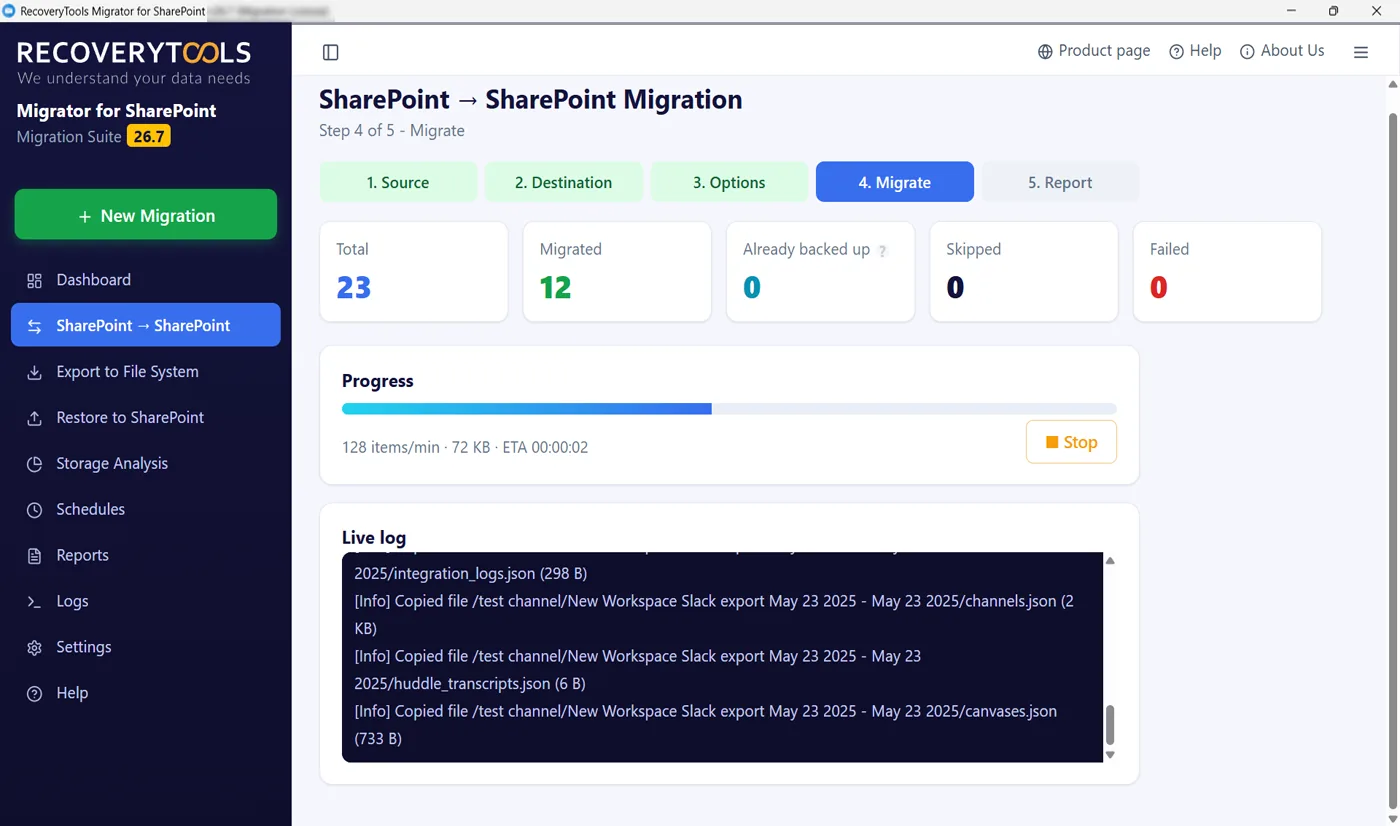This screenshot has height=826, width=1400.
Task: Click the SharePoint to SharePoint arrows icon
Action: (x=35, y=326)
